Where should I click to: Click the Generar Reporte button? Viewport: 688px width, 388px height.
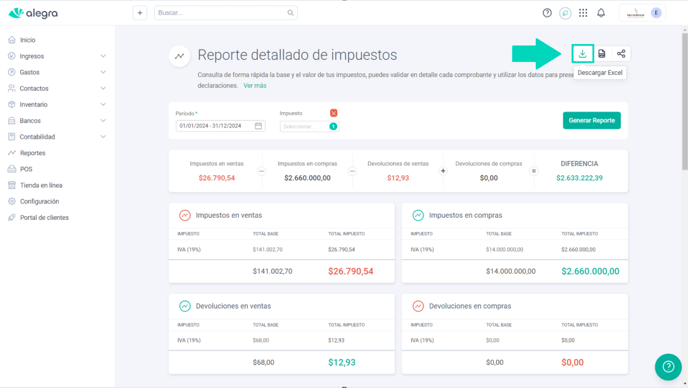[591, 120]
